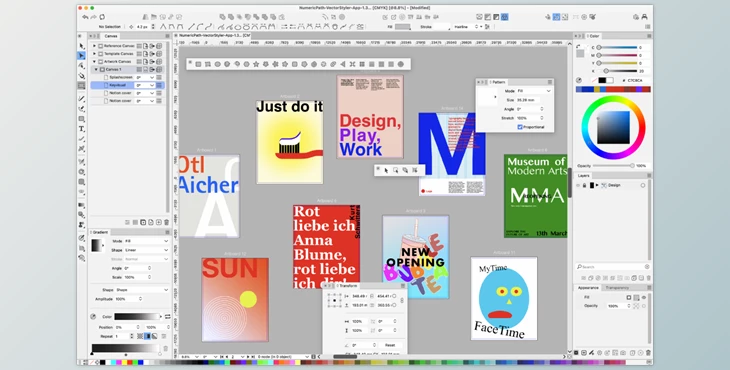The height and width of the screenshot is (370, 730).
Task: Toggle visibility eye of the Design layer
Action: 578,185
